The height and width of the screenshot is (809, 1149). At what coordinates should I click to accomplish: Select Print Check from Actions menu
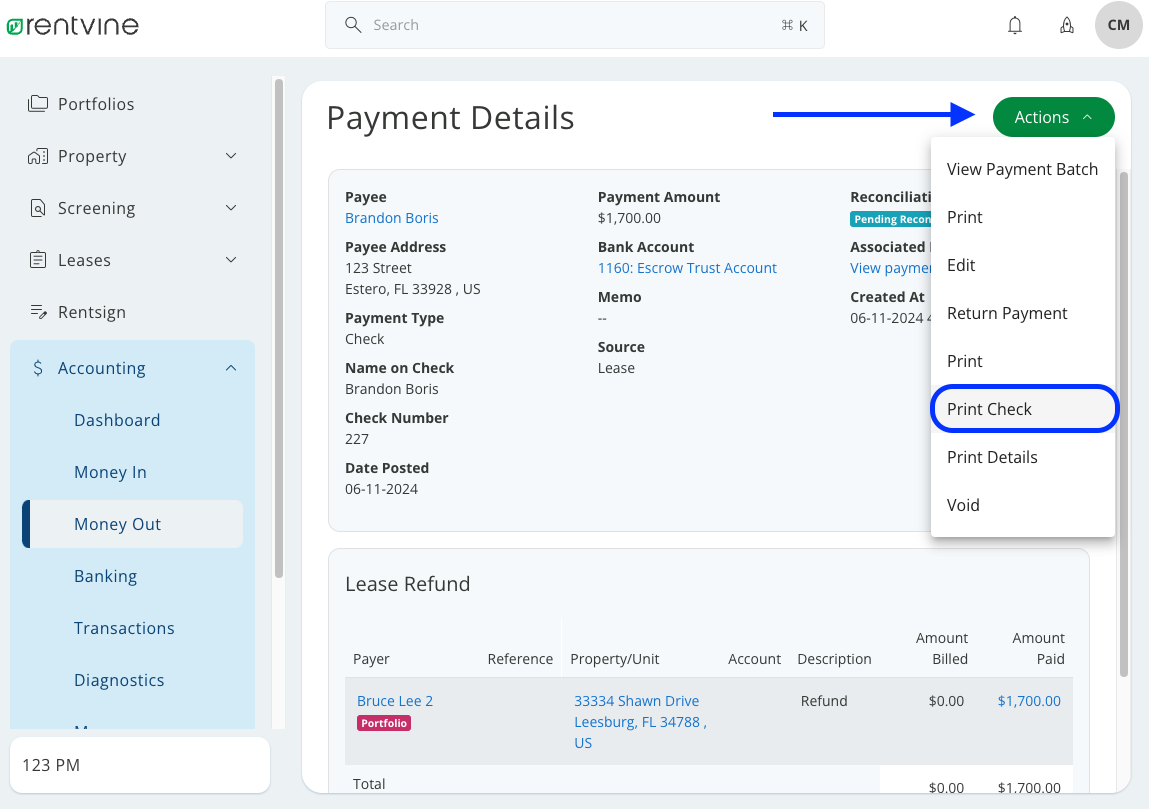[x=1023, y=409]
